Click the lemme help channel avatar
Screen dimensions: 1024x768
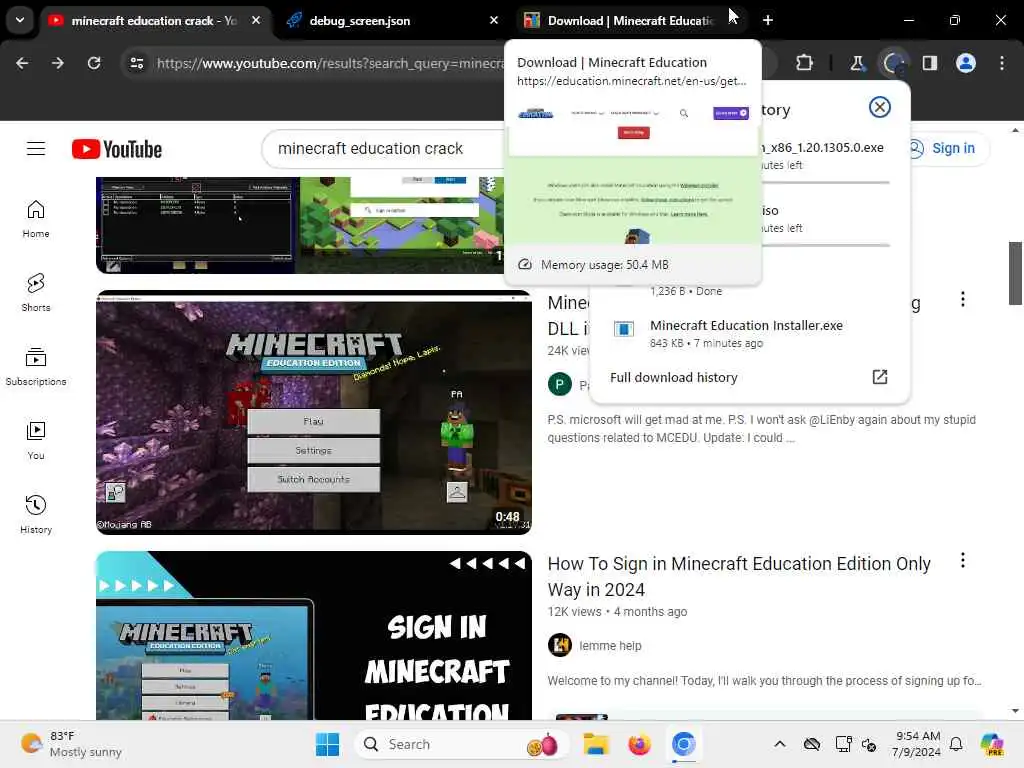[560, 645]
